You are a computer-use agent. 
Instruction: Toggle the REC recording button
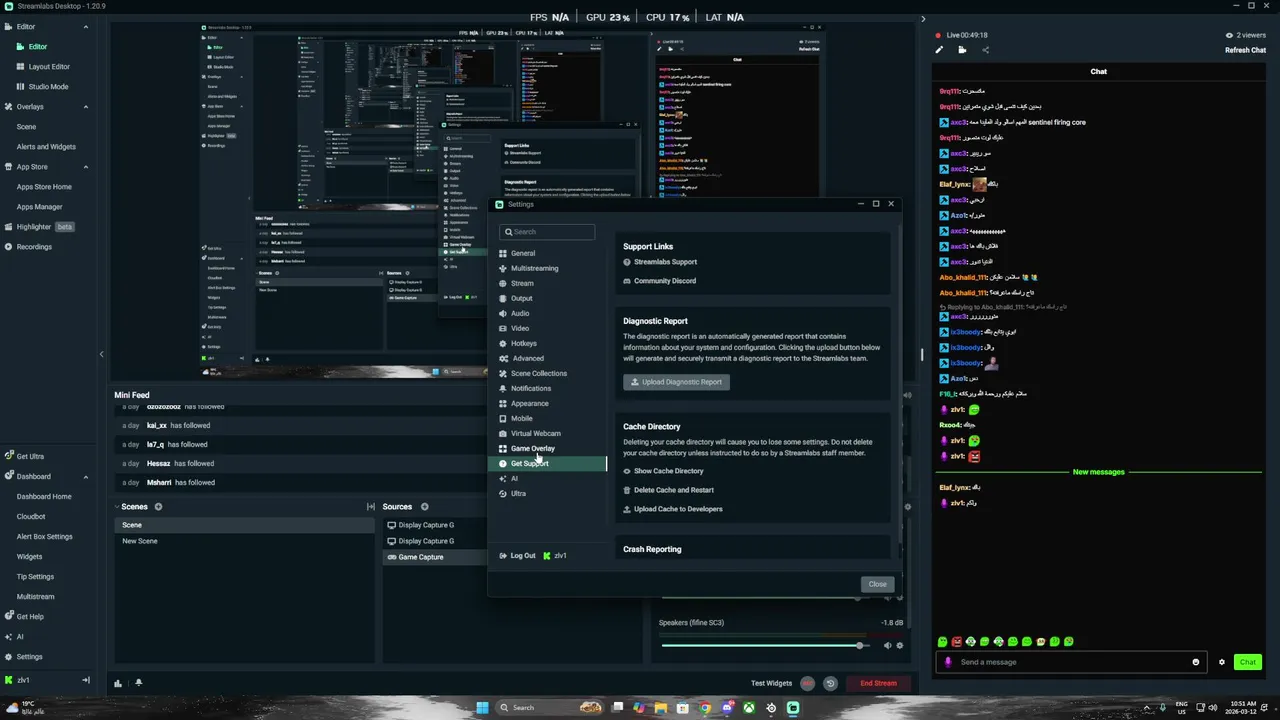(x=808, y=683)
